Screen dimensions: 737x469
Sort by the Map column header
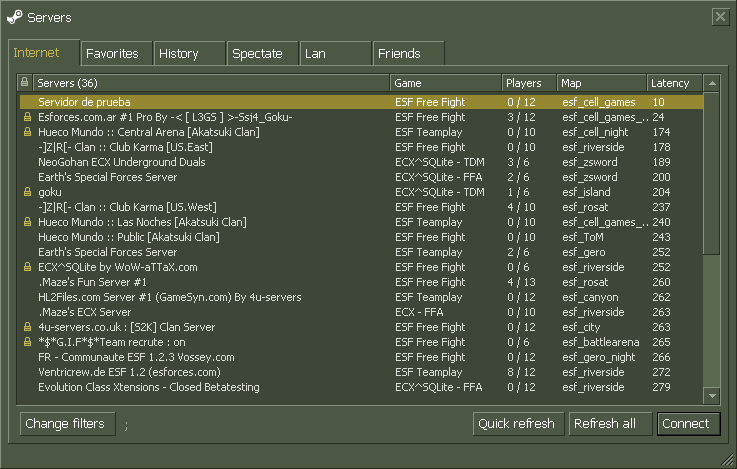602,83
